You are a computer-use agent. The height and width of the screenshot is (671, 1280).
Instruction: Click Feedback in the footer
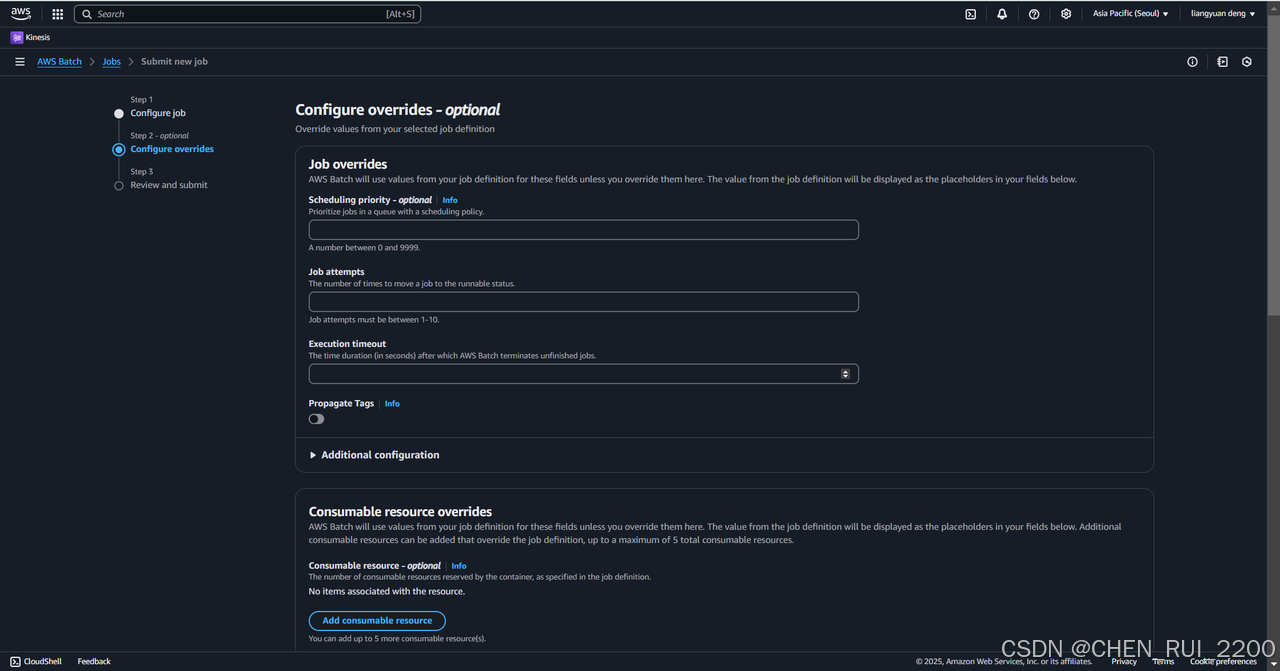[94, 661]
